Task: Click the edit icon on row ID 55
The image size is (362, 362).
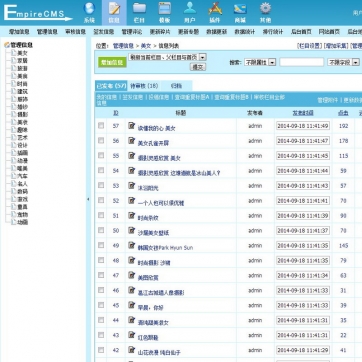Action: (132, 156)
